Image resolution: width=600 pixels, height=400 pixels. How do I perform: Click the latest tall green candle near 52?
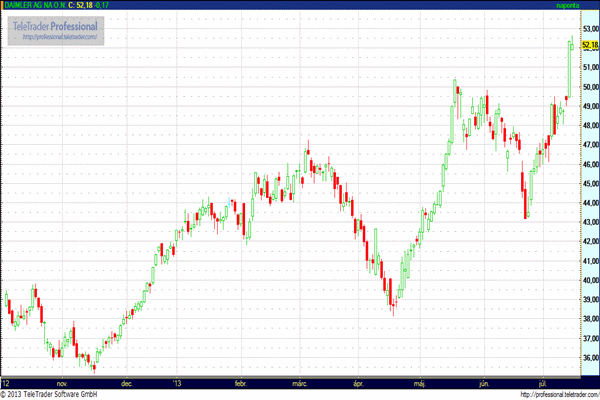569,70
